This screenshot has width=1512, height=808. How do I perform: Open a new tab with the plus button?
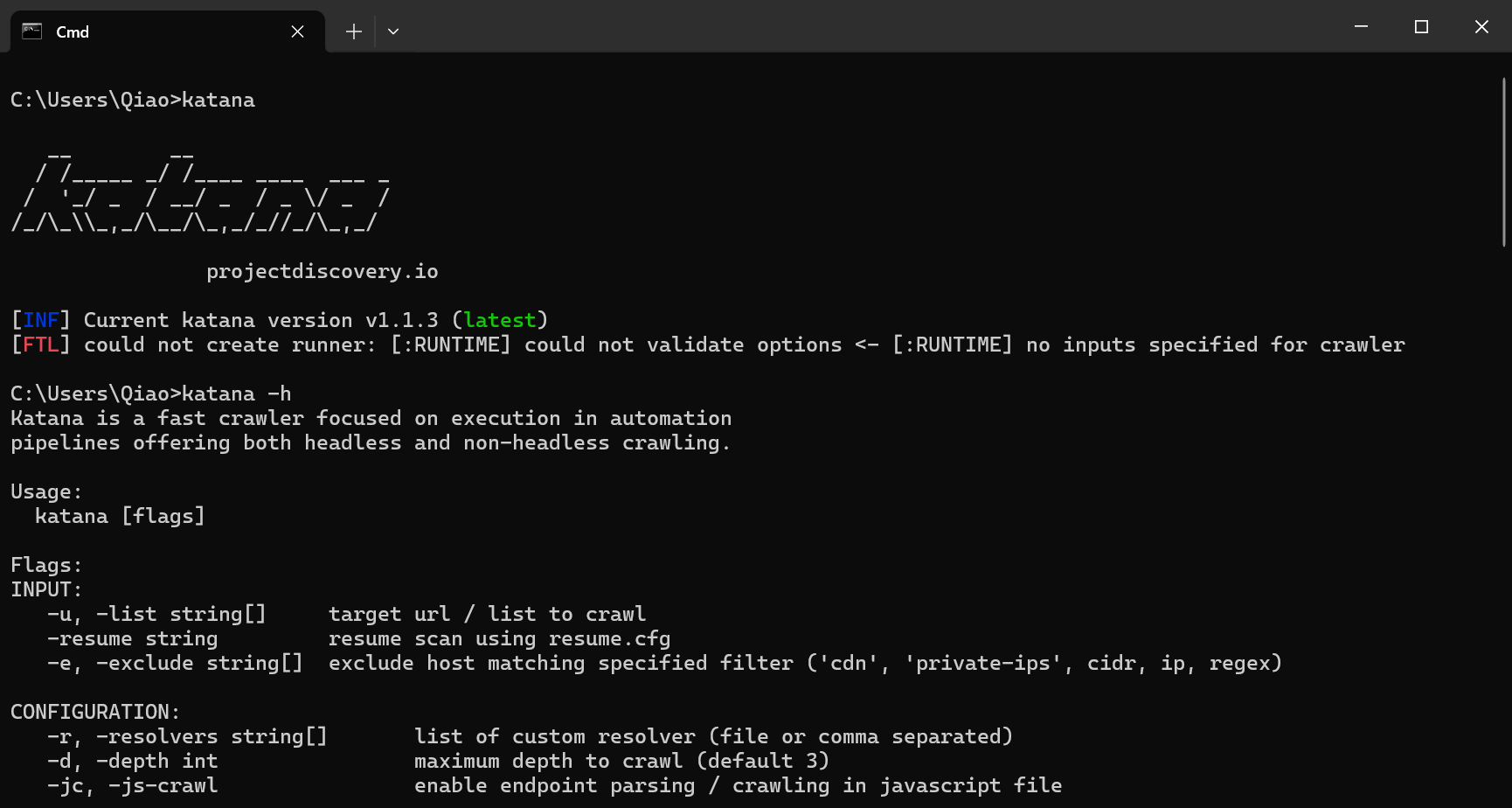(353, 31)
